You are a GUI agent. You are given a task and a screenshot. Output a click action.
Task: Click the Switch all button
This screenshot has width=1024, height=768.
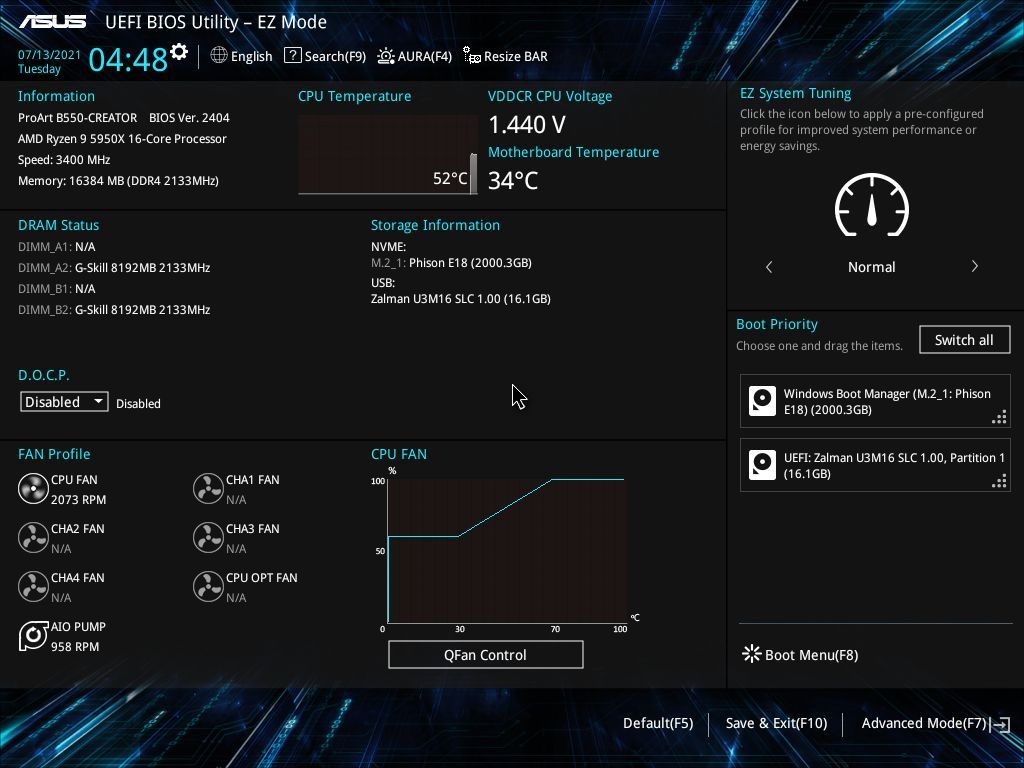(x=964, y=340)
